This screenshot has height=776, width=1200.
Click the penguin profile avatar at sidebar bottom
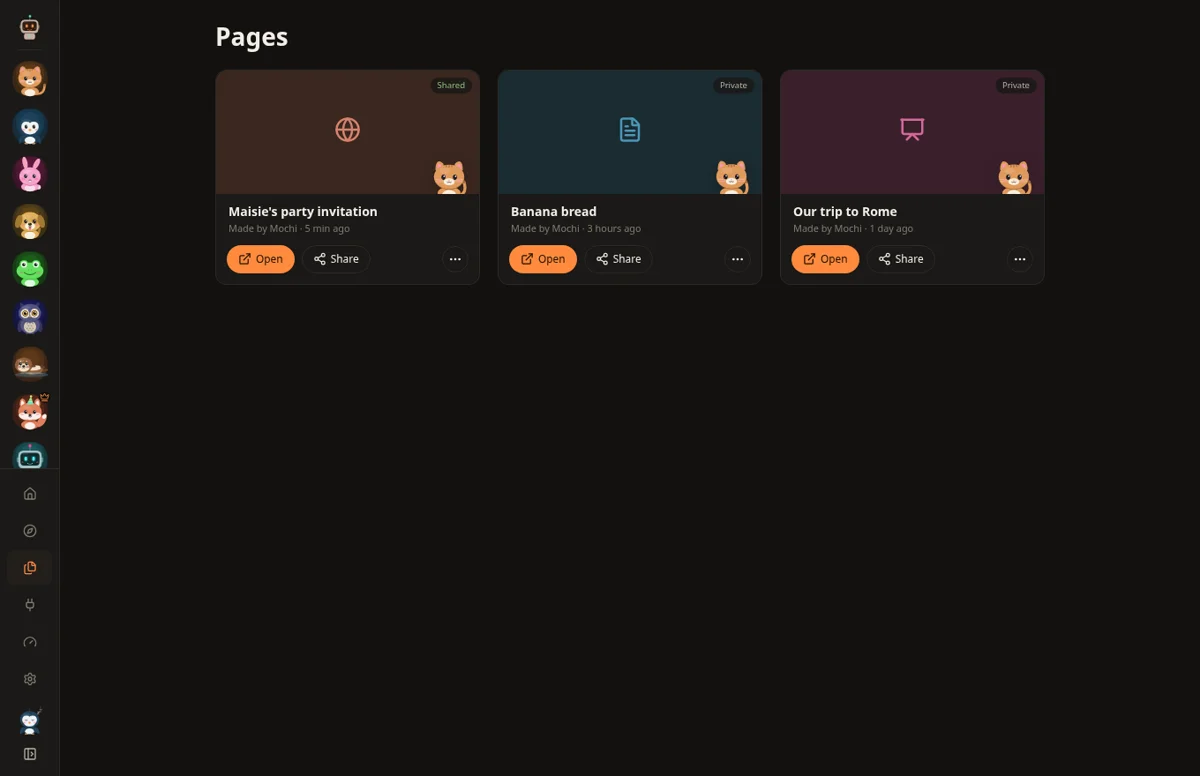click(30, 721)
